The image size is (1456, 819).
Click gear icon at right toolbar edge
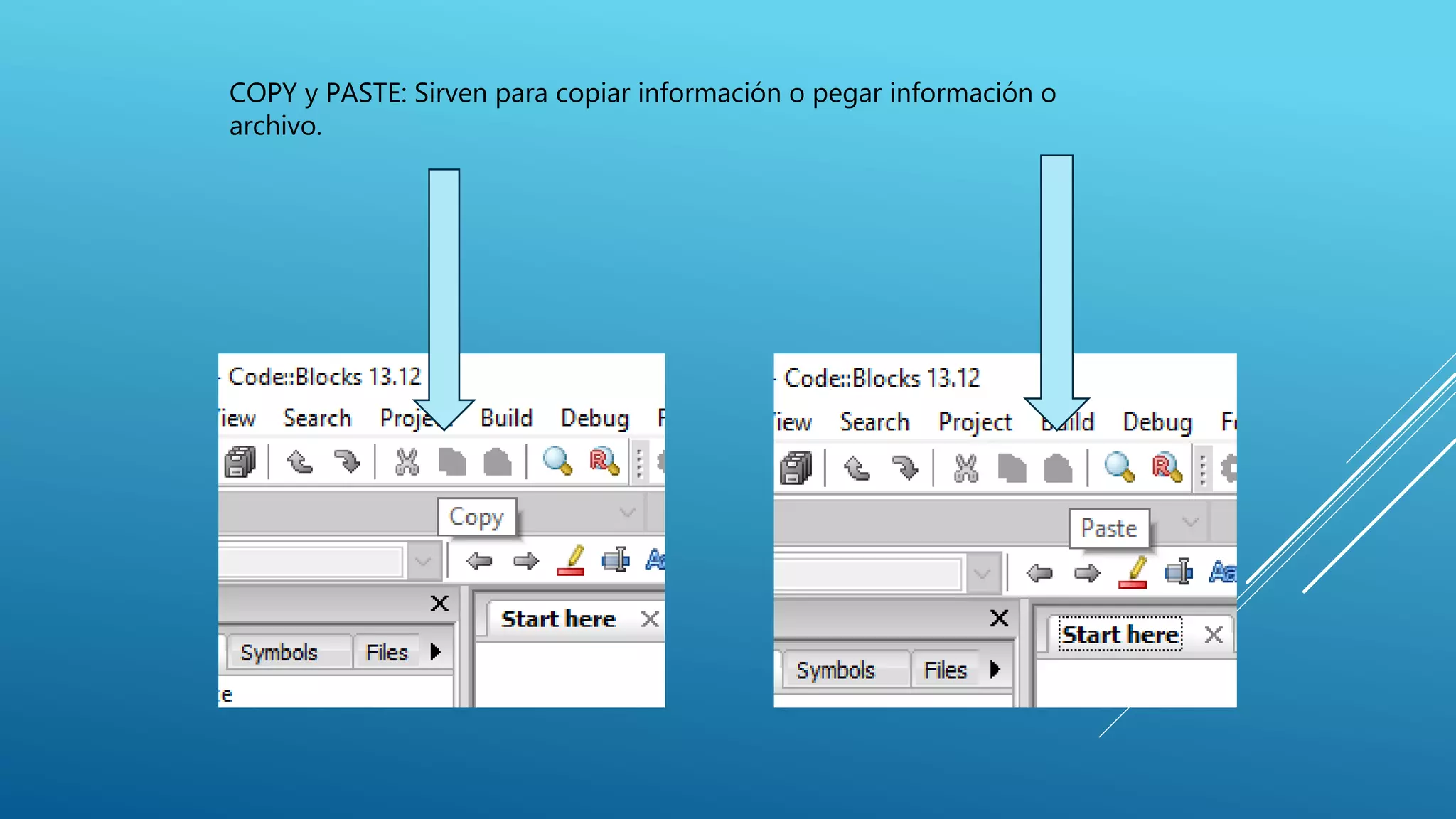[1228, 469]
